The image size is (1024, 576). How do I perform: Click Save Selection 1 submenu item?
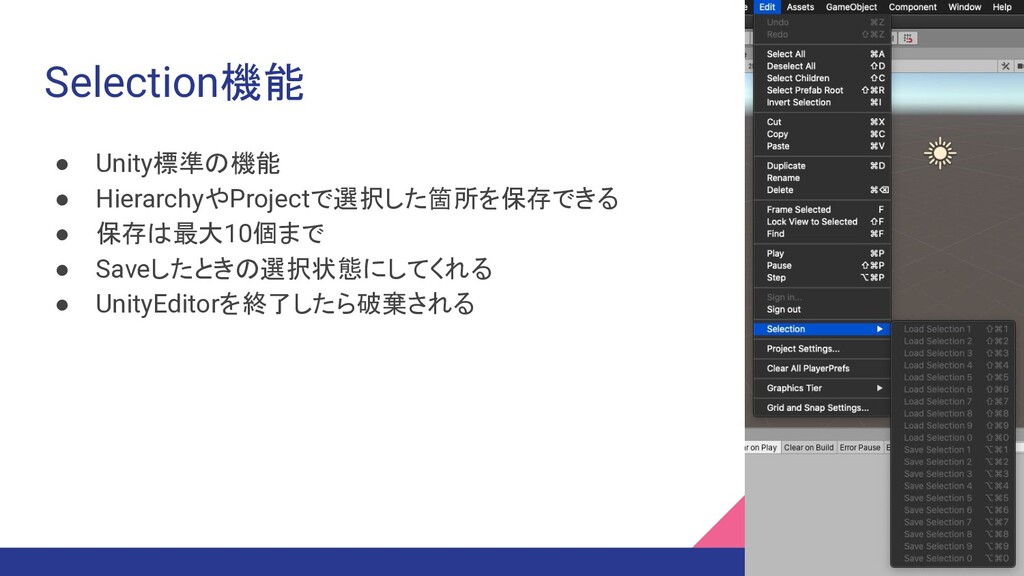click(x=955, y=450)
